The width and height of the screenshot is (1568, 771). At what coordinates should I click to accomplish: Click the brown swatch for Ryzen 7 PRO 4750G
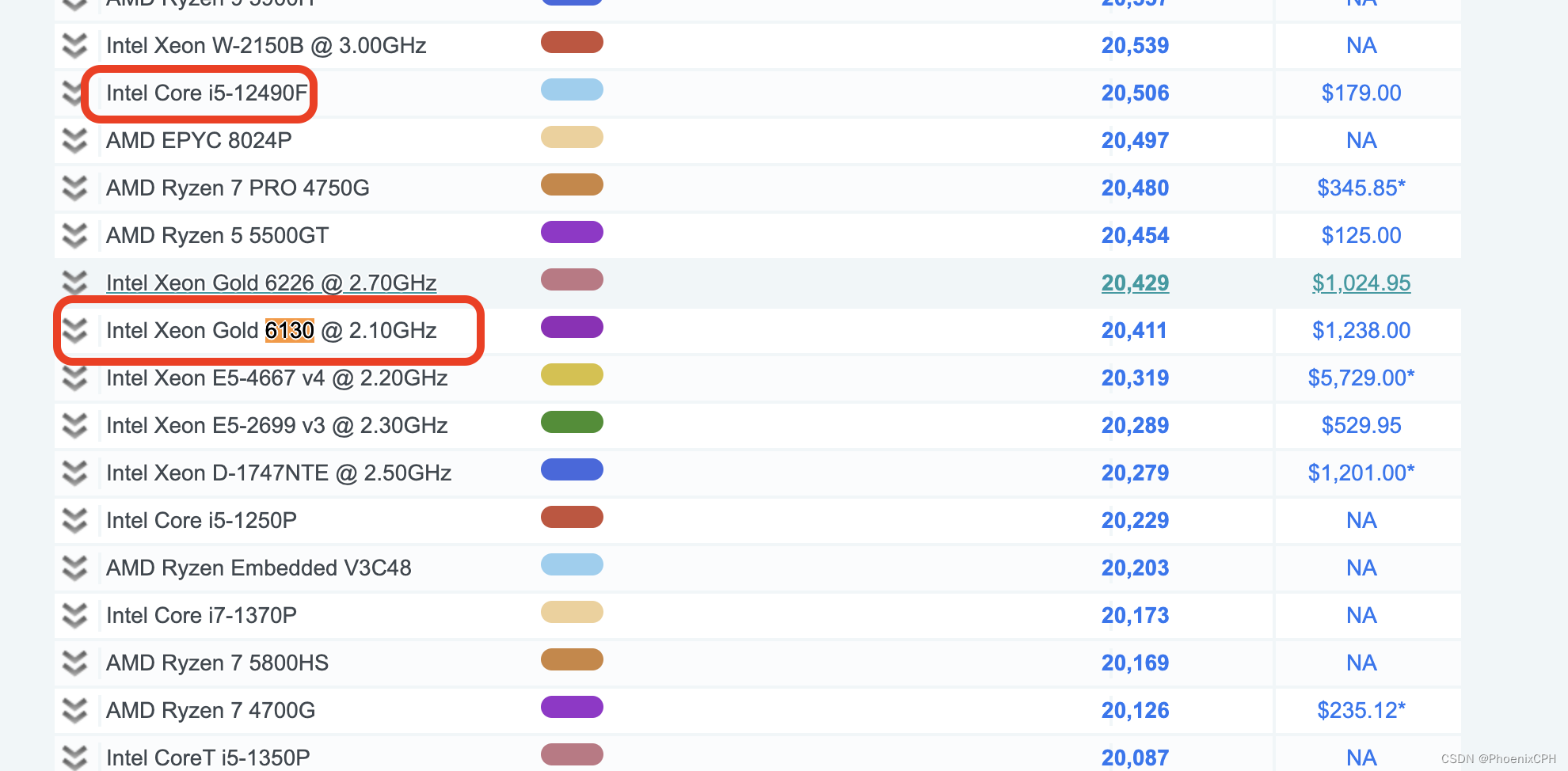(572, 184)
